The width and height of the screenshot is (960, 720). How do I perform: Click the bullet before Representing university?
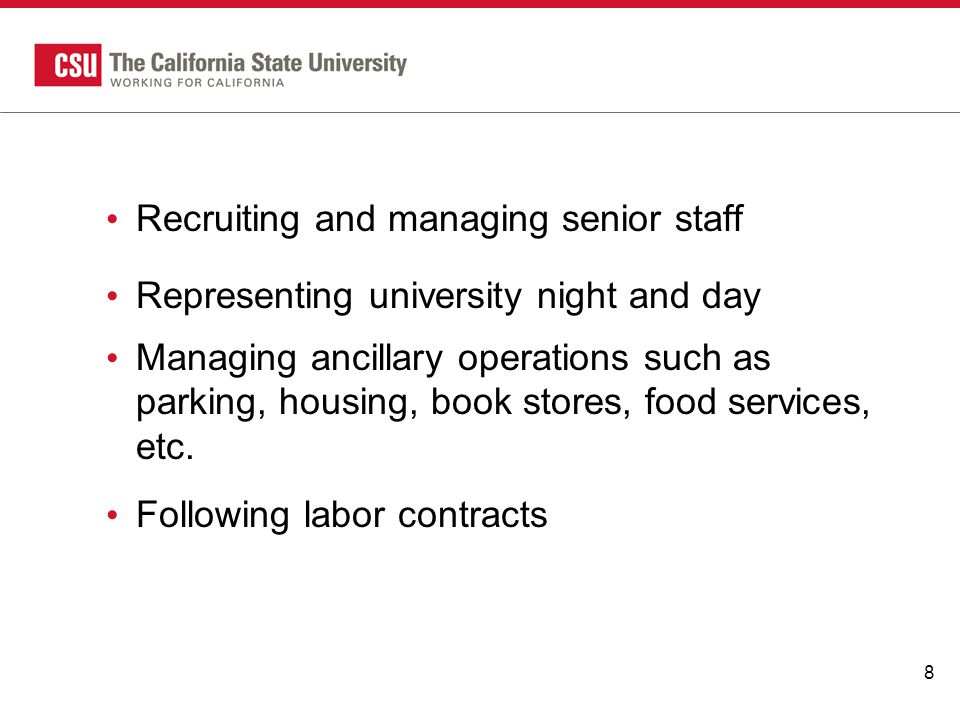[112, 296]
